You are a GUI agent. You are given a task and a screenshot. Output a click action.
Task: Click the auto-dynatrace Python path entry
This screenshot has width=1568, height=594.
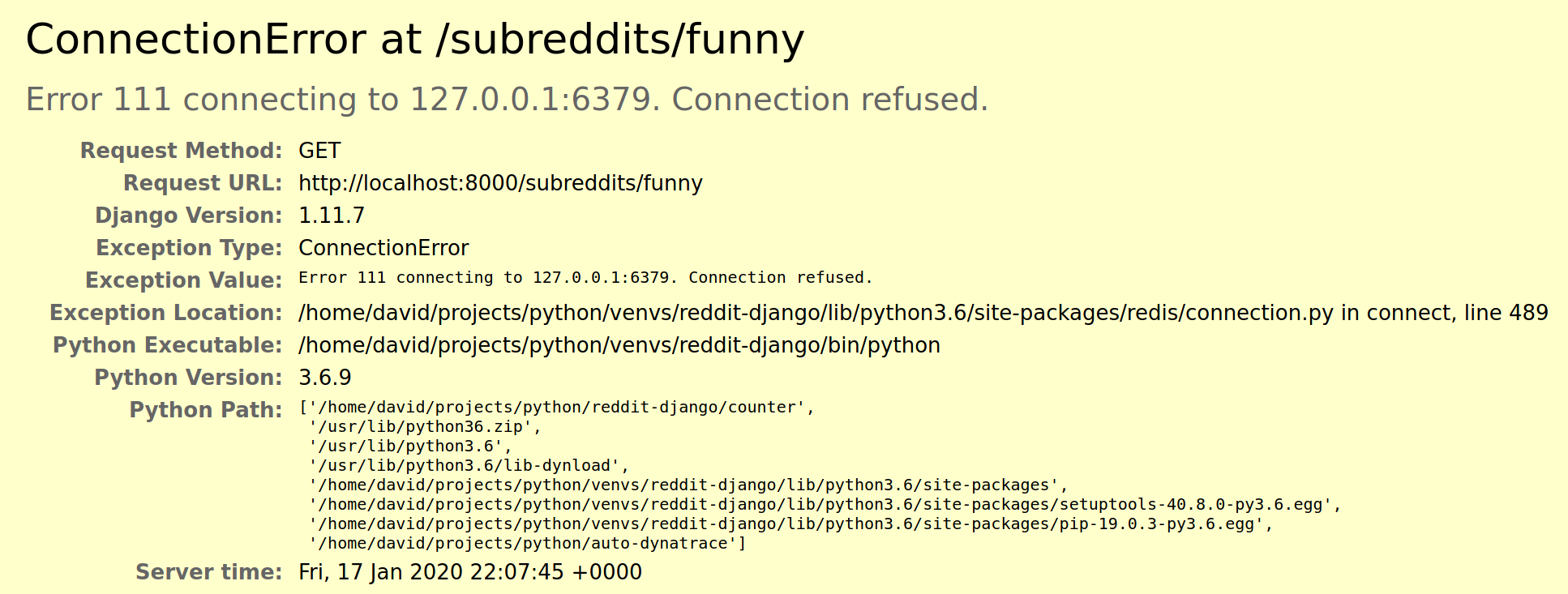tap(527, 544)
